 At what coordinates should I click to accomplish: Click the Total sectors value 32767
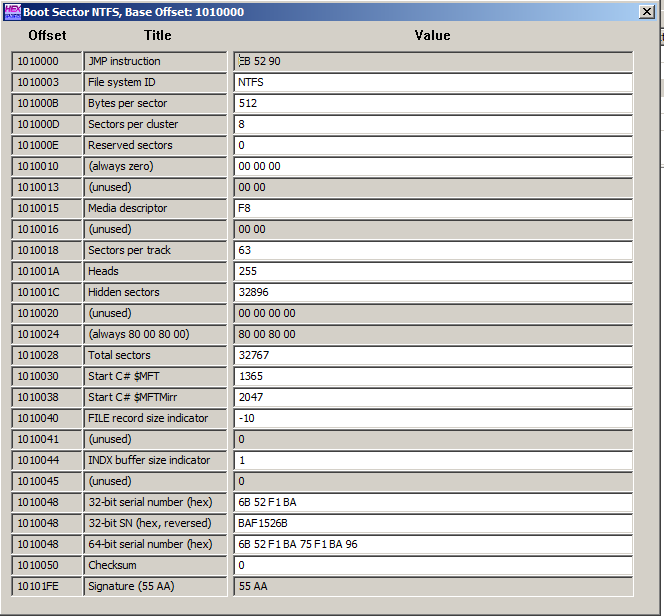click(433, 355)
